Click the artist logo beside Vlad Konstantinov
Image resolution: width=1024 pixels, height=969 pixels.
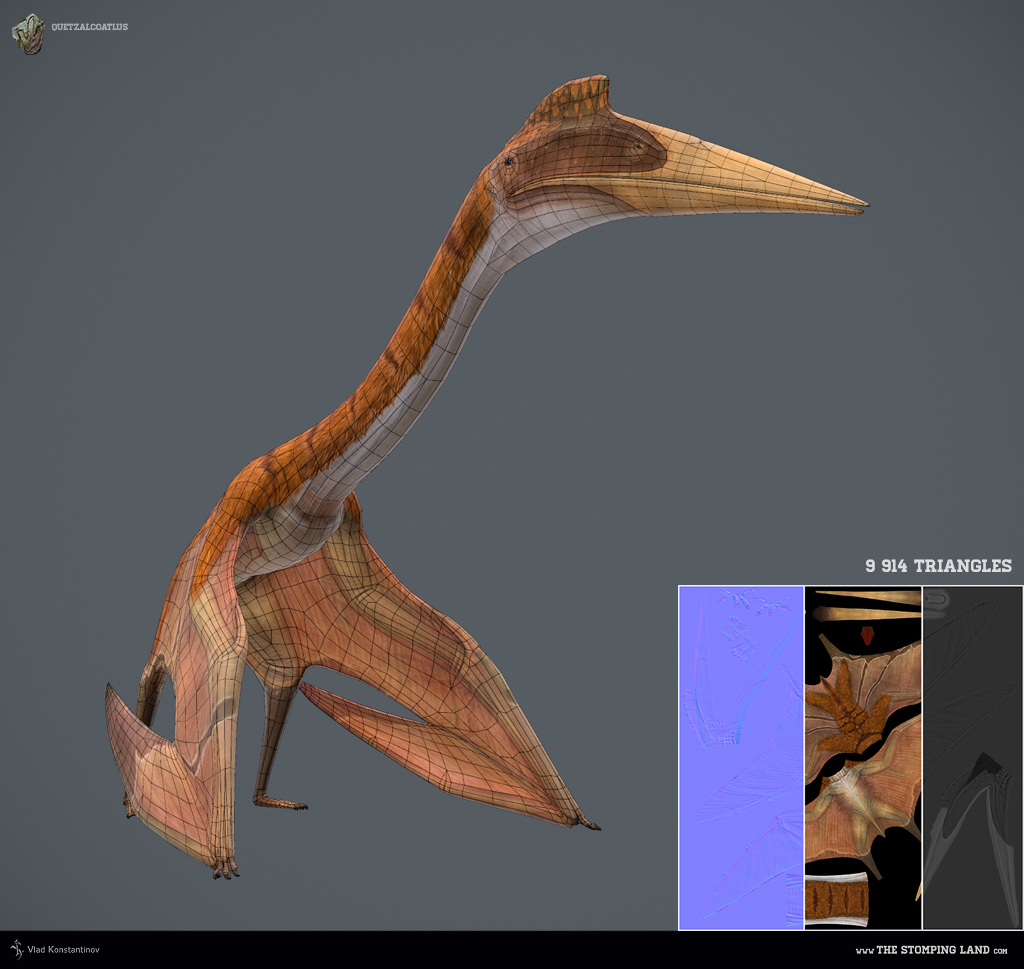(x=17, y=949)
